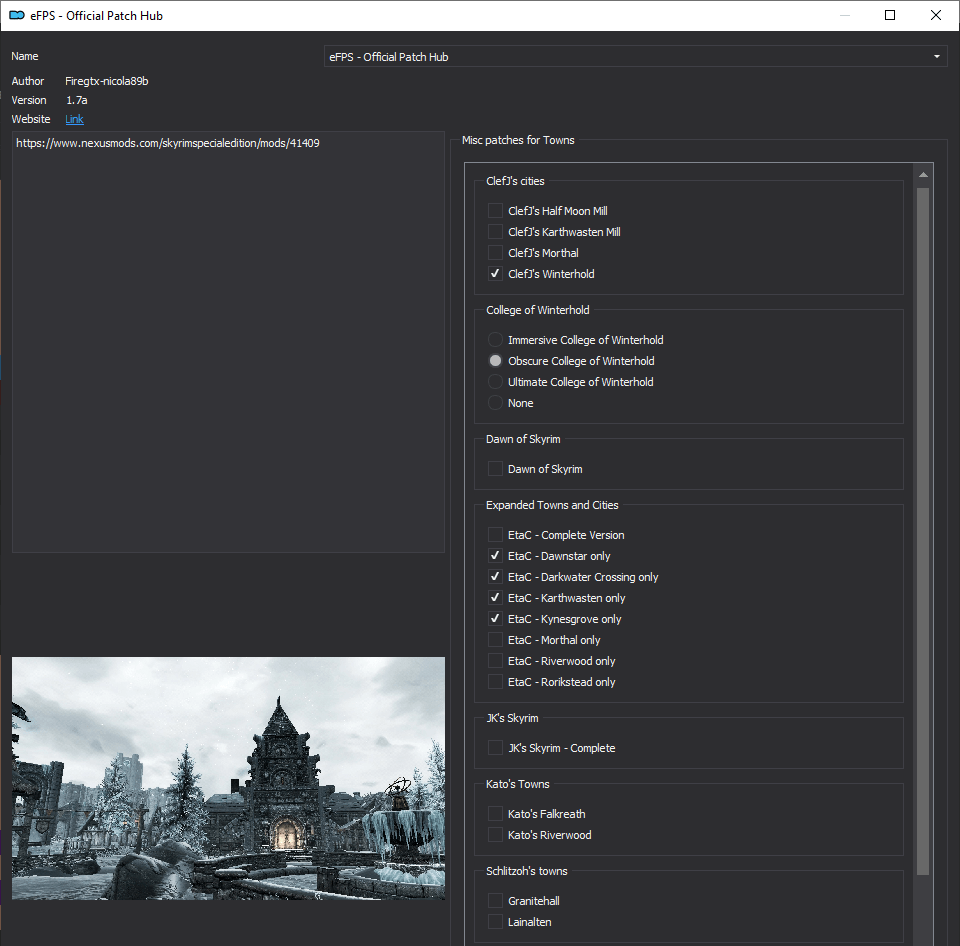960x946 pixels.
Task: Click the Schlitzoh's towns group title
Action: pyautogui.click(x=527, y=871)
